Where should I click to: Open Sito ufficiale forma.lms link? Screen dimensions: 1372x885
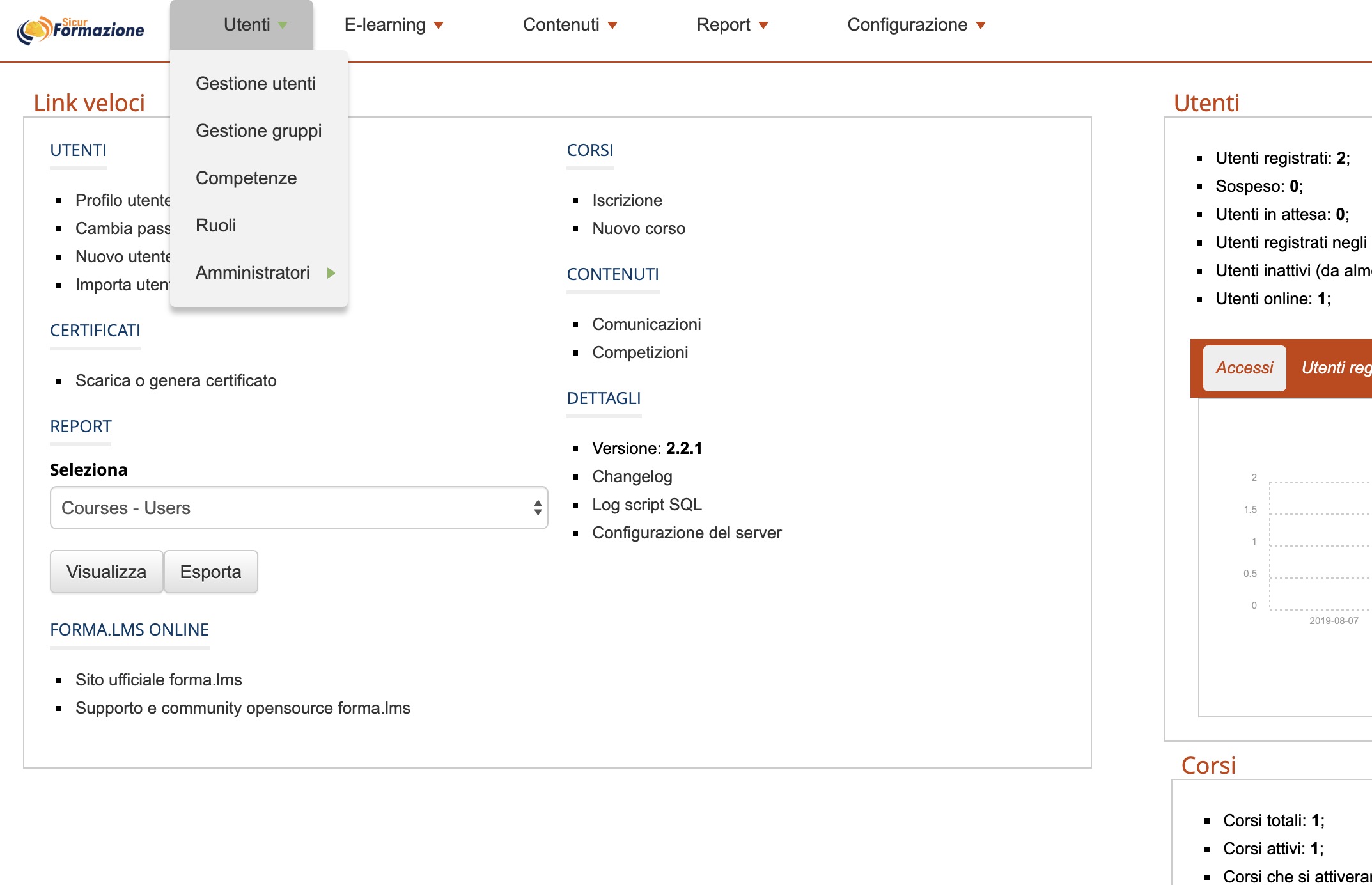159,680
